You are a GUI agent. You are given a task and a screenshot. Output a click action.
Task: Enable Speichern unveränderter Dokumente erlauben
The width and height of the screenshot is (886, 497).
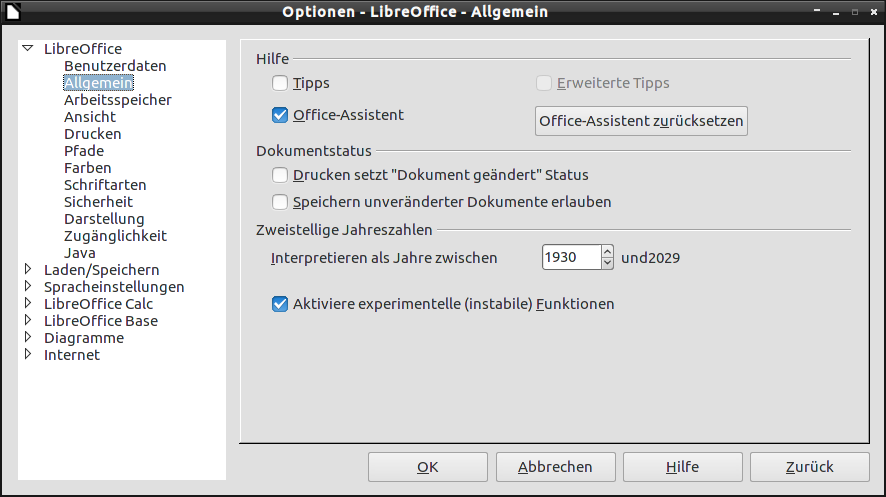(x=280, y=202)
